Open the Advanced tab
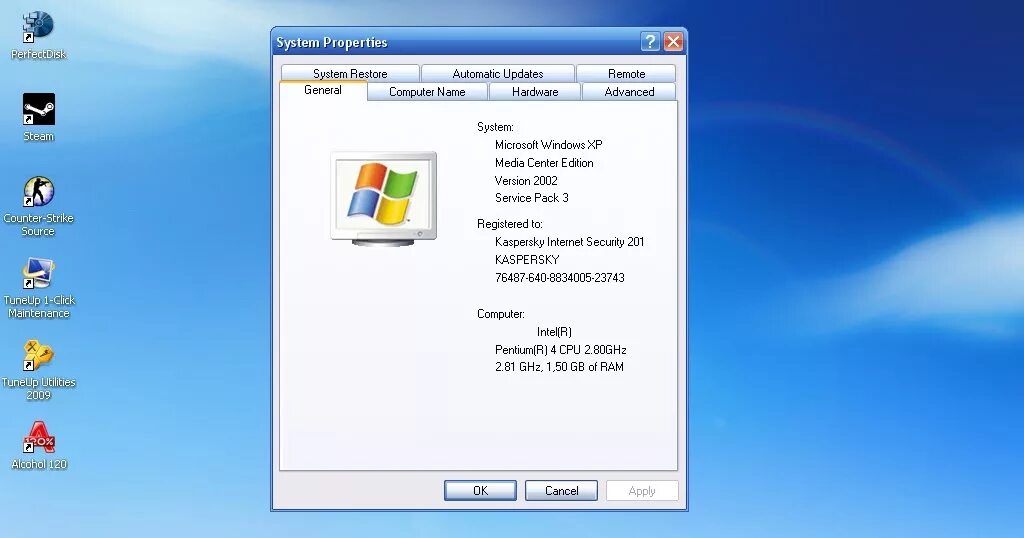This screenshot has height=538, width=1024. click(629, 92)
